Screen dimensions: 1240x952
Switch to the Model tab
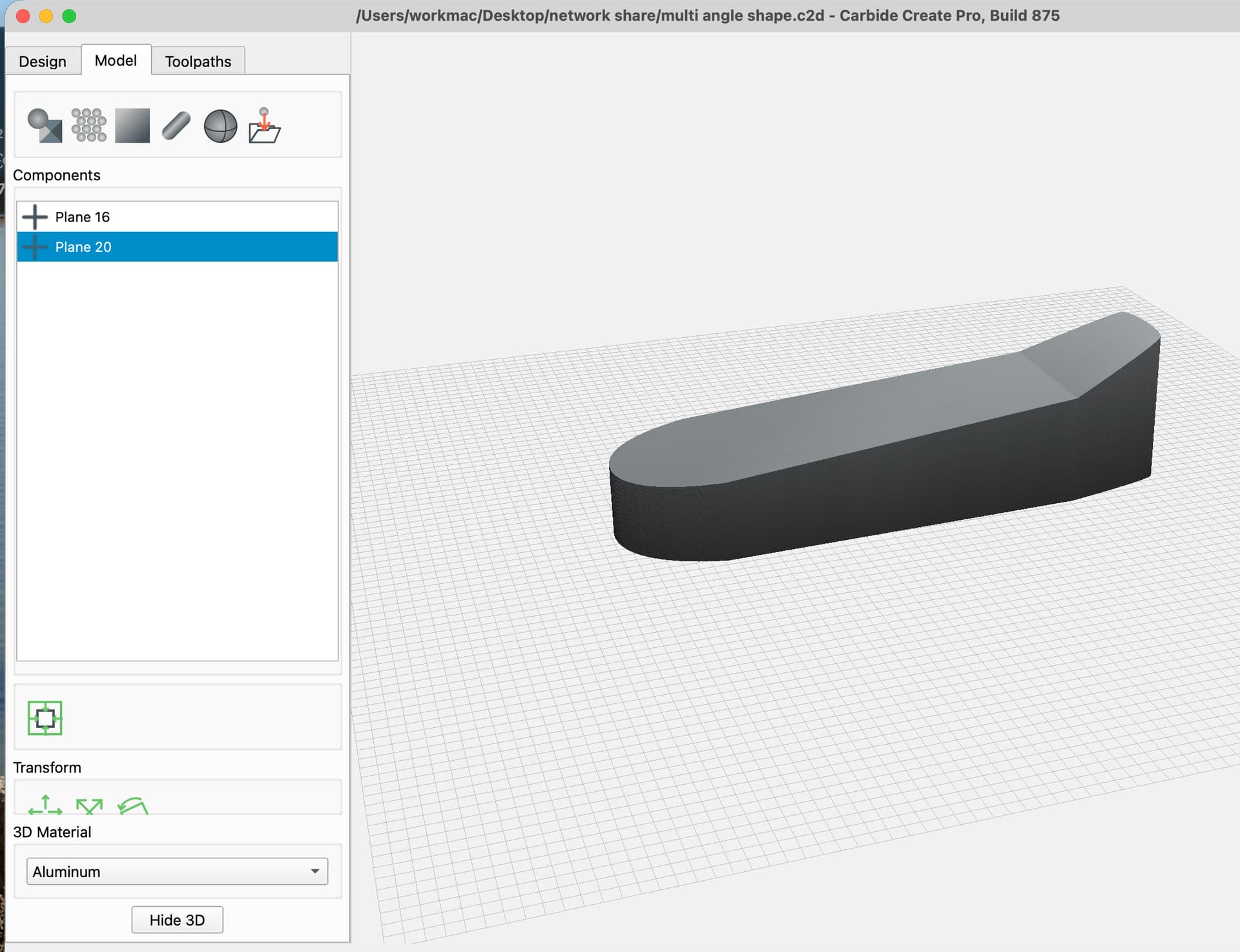click(x=116, y=60)
